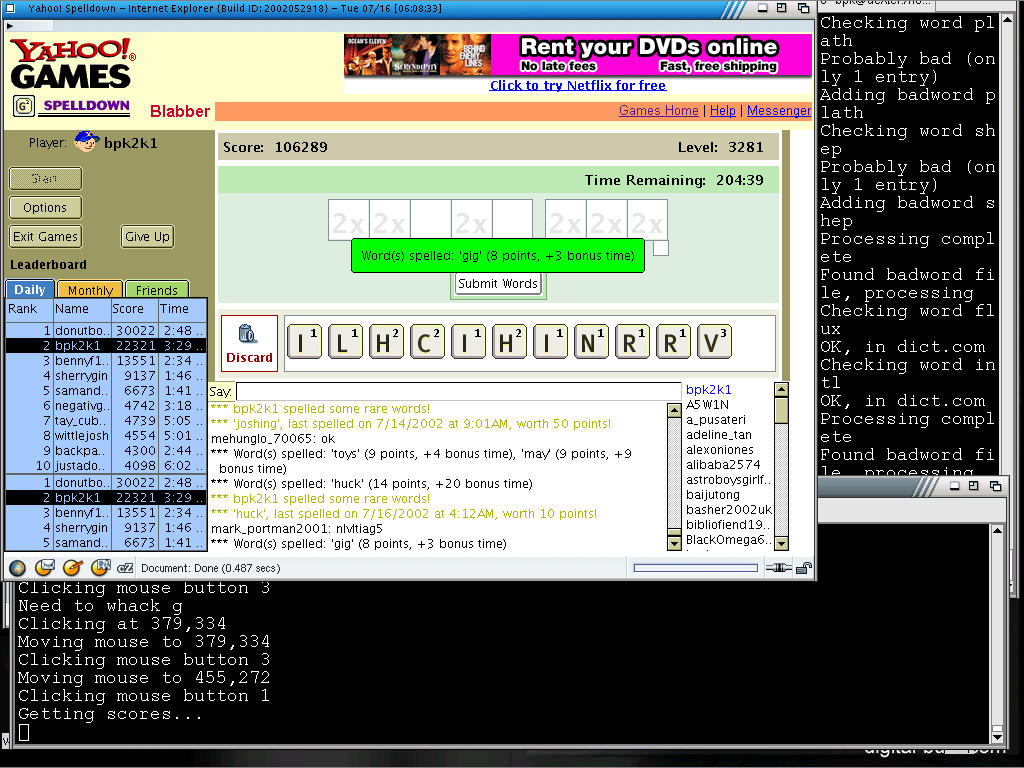Open the IRC chat icon in the status bar
1024x768 pixels.
125,568
